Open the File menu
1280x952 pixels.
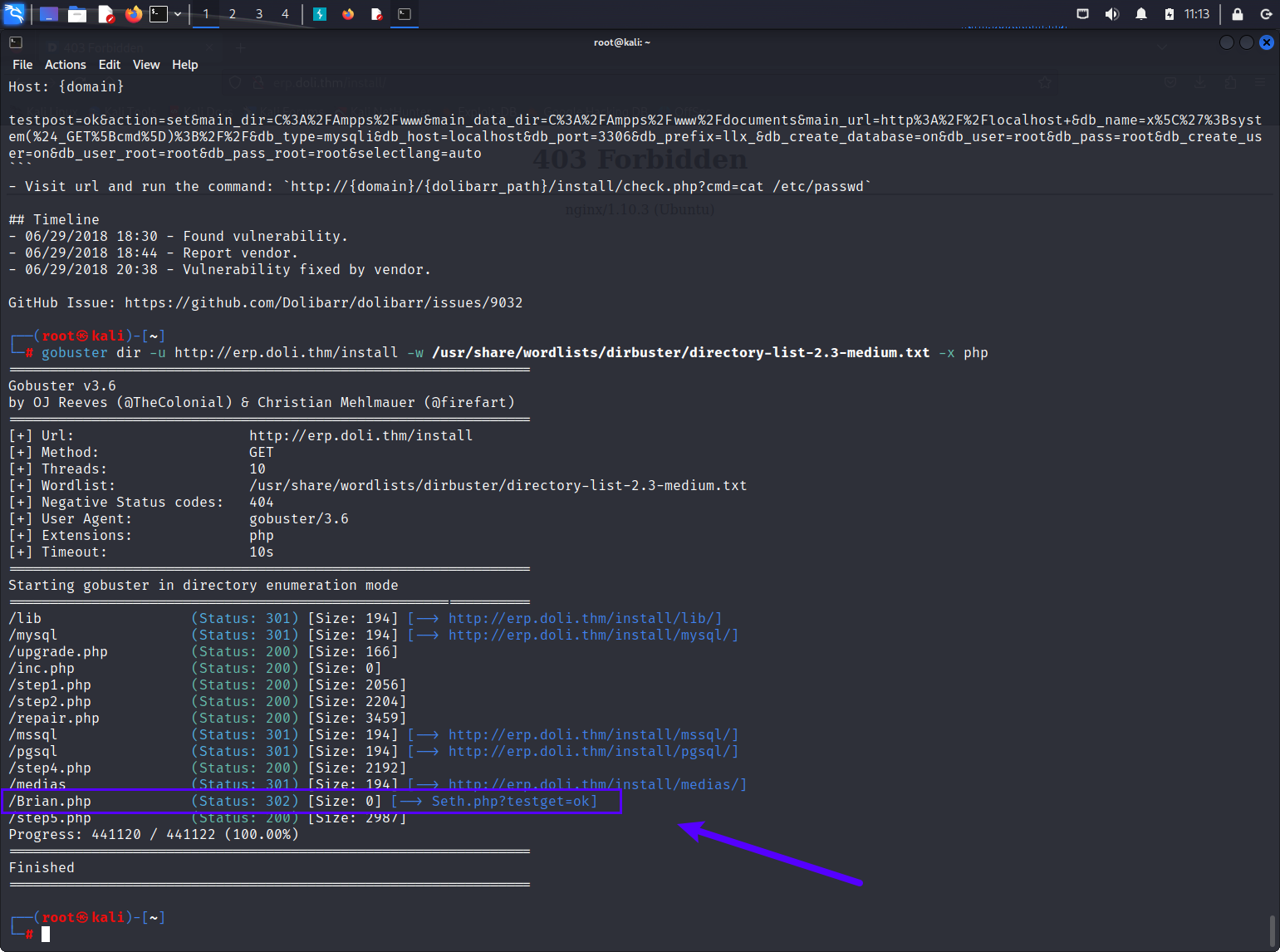tap(22, 65)
